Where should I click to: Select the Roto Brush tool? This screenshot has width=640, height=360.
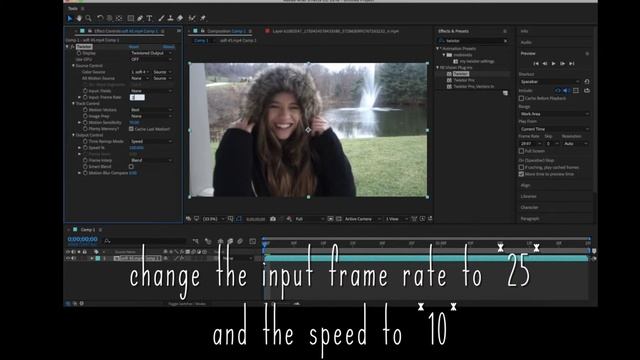[x=192, y=18]
